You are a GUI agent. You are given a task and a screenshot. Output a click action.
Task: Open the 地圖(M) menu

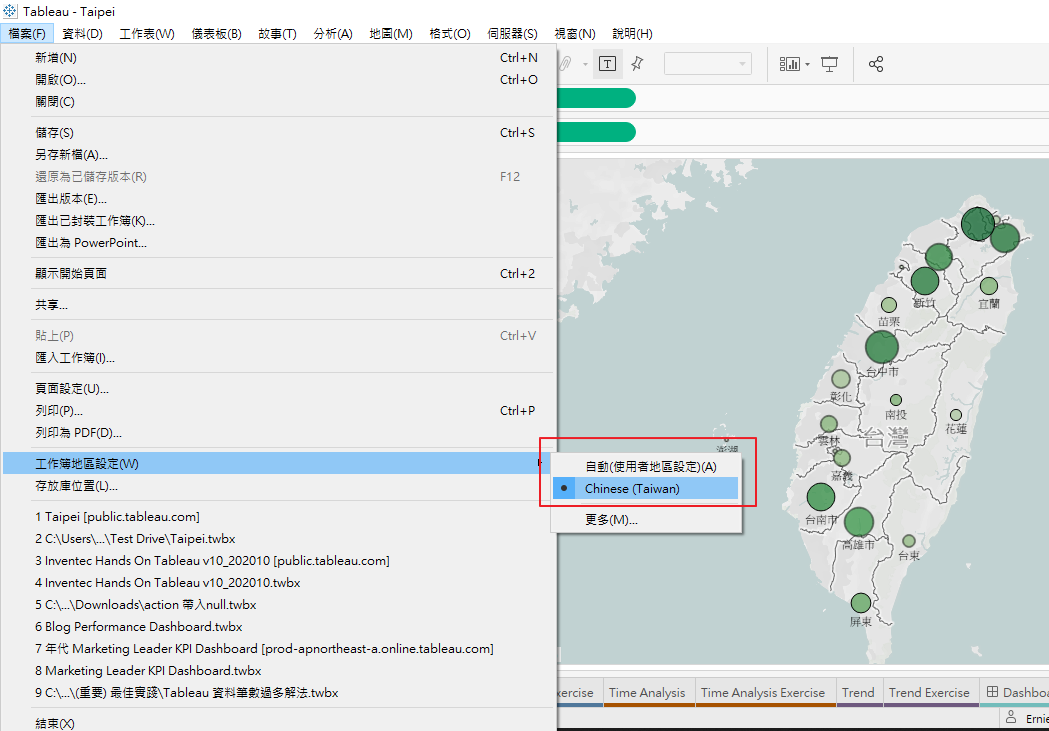click(x=391, y=33)
